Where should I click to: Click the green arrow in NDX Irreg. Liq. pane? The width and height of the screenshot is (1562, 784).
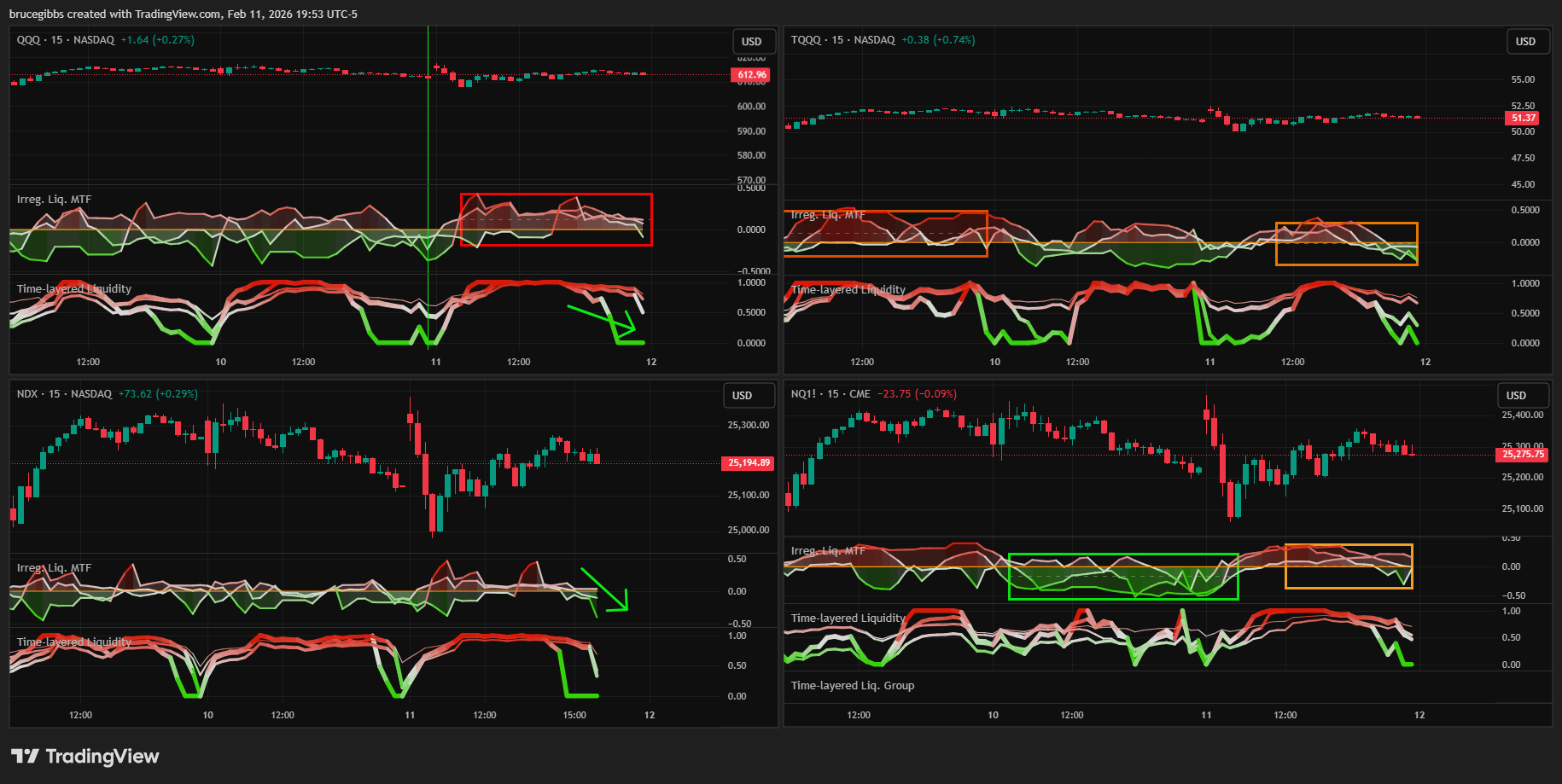click(x=604, y=589)
